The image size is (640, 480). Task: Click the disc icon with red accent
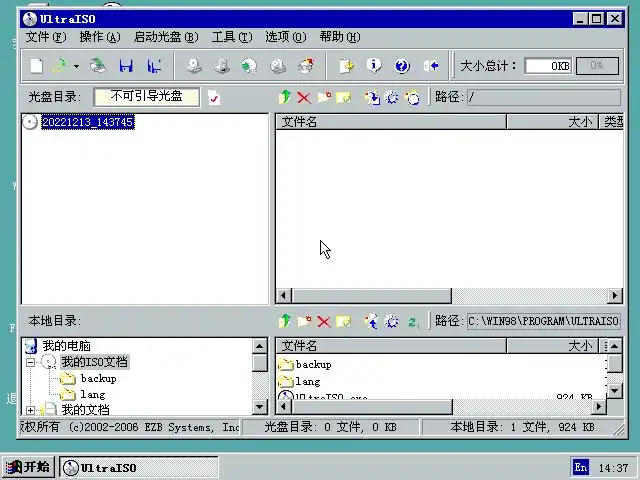click(x=306, y=66)
